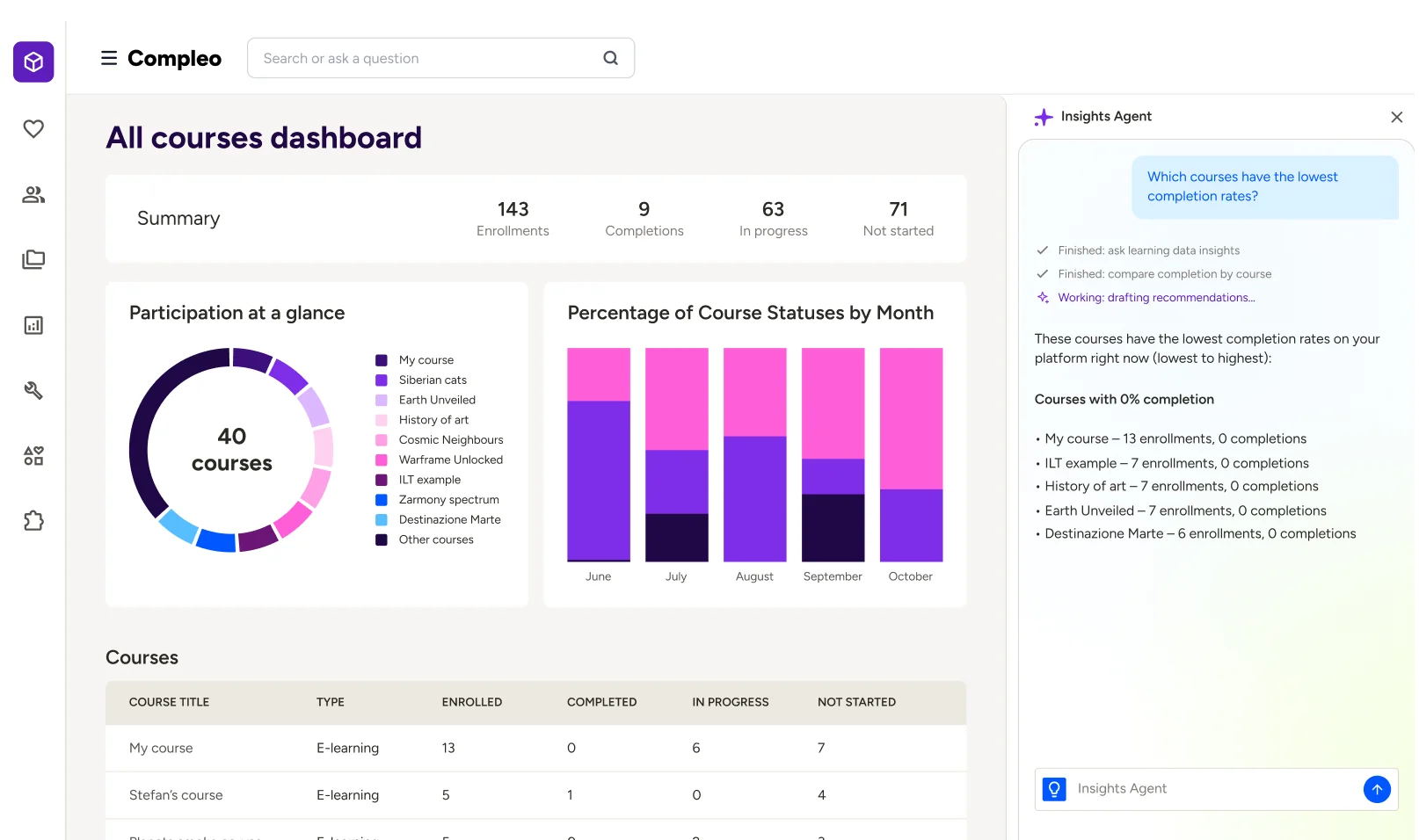Click the 9 Completions summary stat
The height and width of the screenshot is (840, 1419).
pyautogui.click(x=644, y=219)
